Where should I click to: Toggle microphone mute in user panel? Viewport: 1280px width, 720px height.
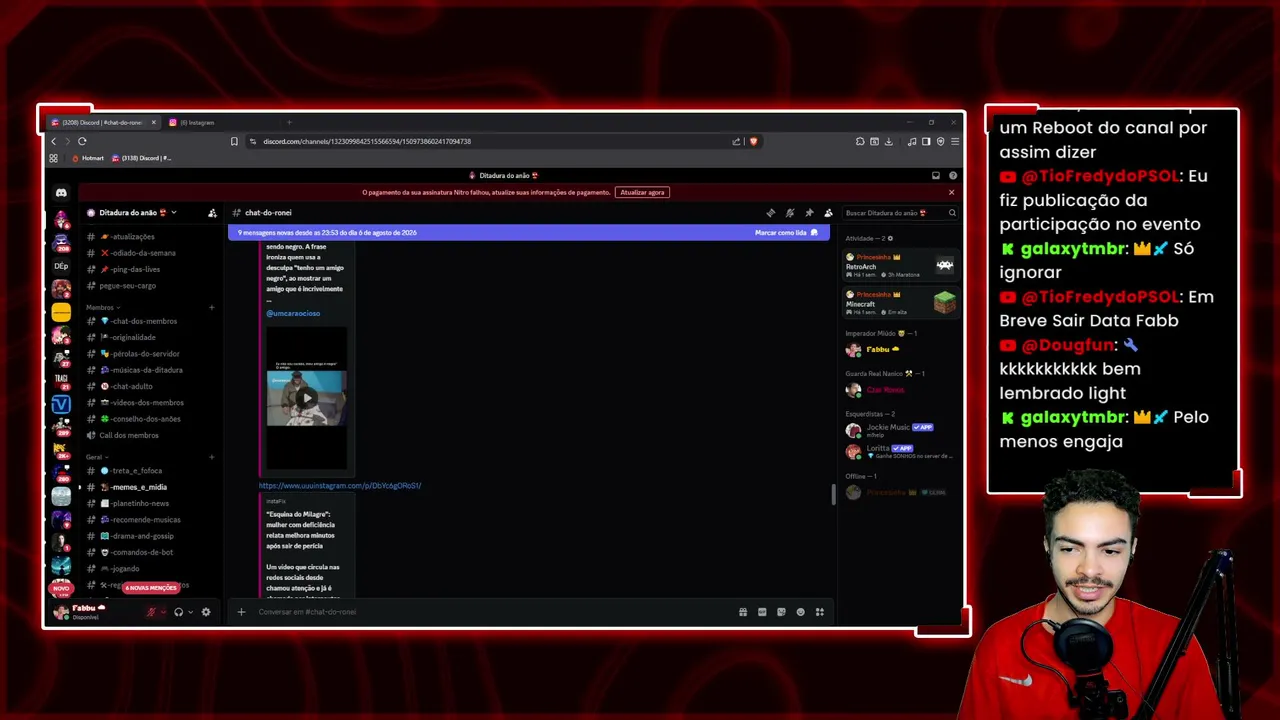tap(152, 612)
